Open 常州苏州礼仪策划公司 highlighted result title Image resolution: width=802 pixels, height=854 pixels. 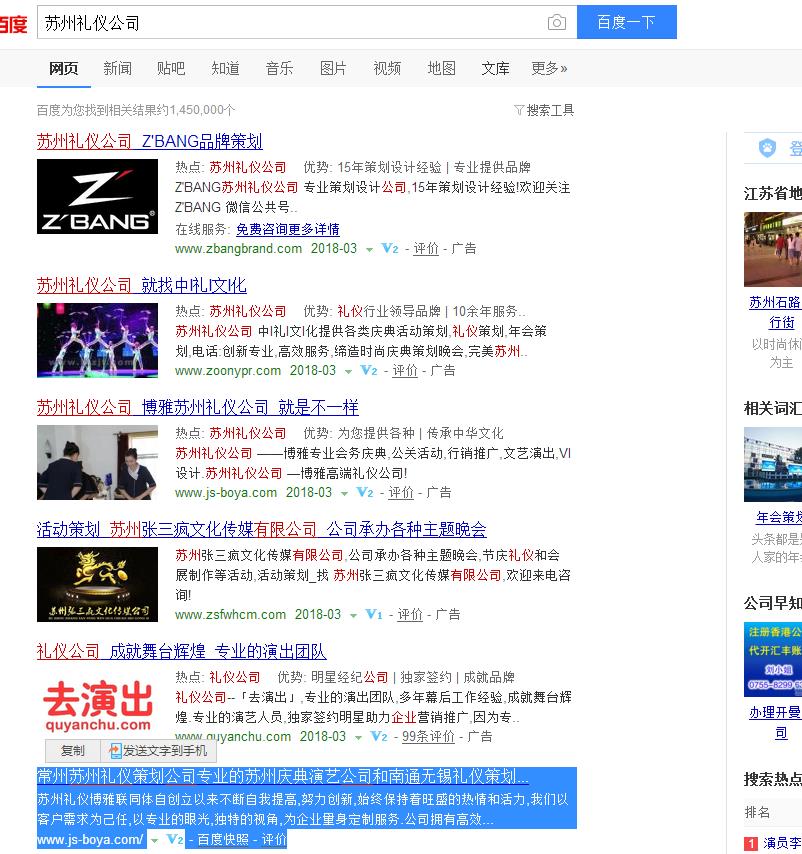(x=283, y=776)
